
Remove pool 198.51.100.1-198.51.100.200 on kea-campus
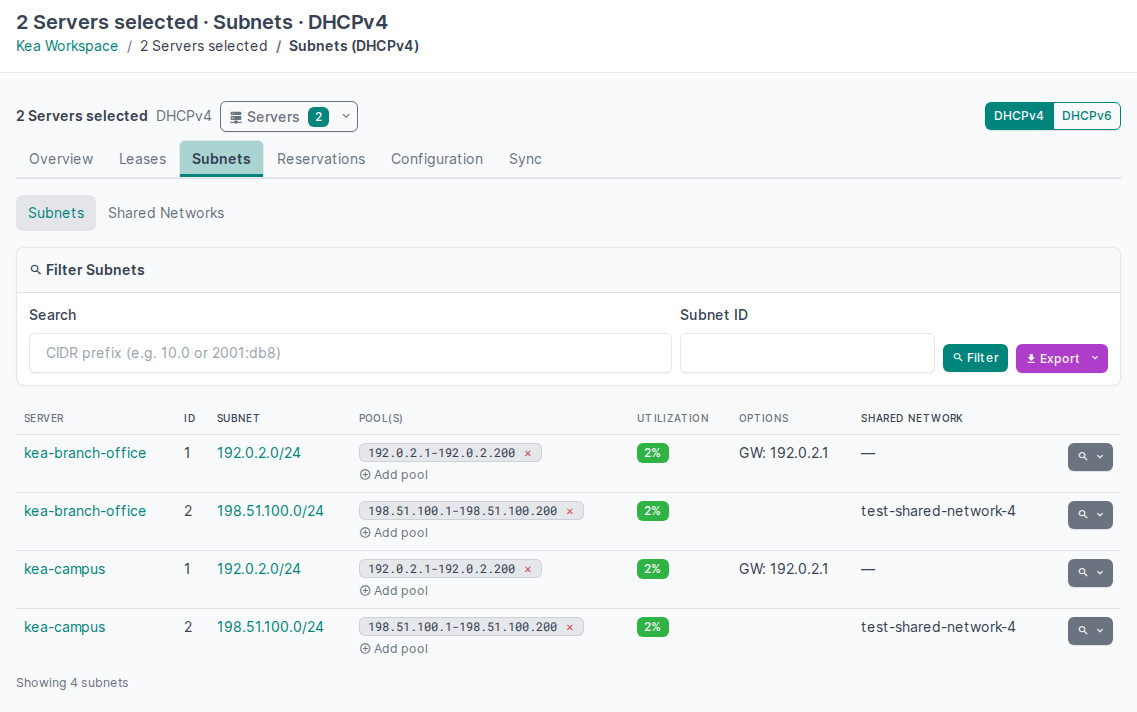click(x=570, y=627)
